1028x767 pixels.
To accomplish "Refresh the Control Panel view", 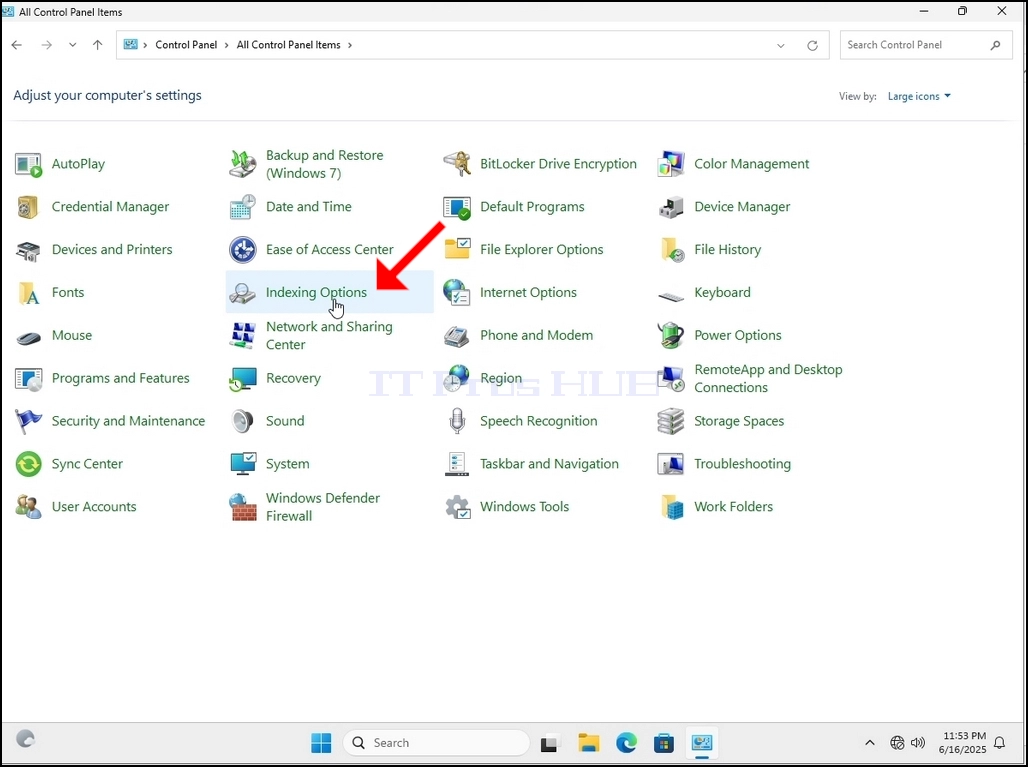I will (812, 45).
